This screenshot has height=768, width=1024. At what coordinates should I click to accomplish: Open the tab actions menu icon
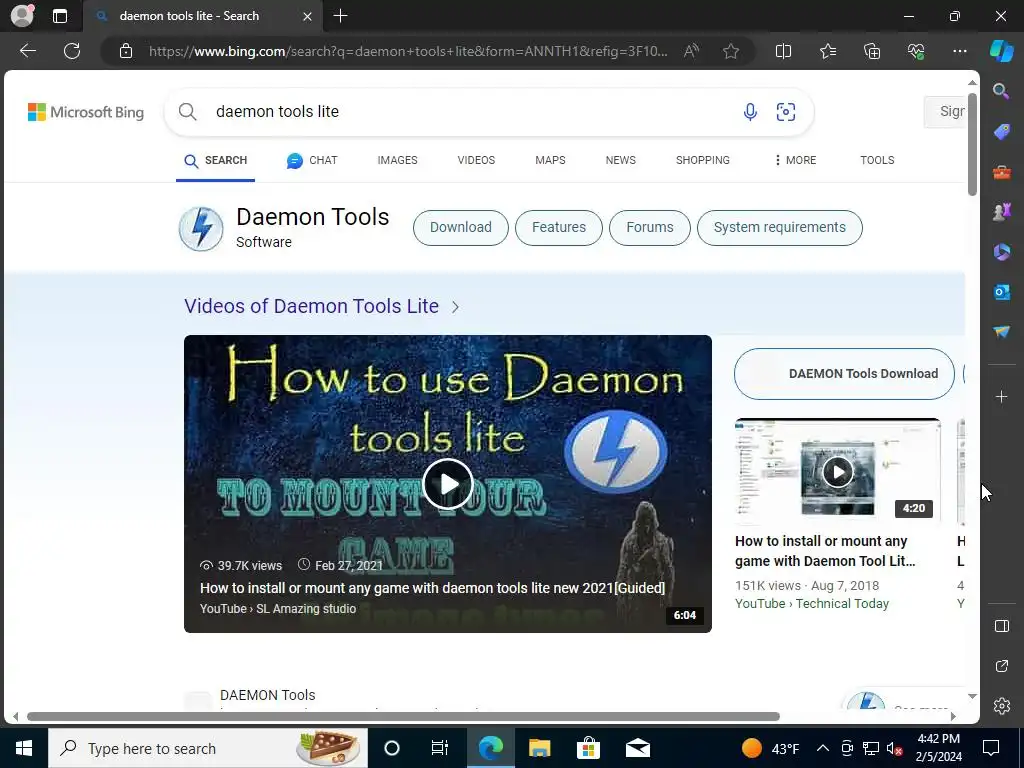pyautogui.click(x=60, y=16)
